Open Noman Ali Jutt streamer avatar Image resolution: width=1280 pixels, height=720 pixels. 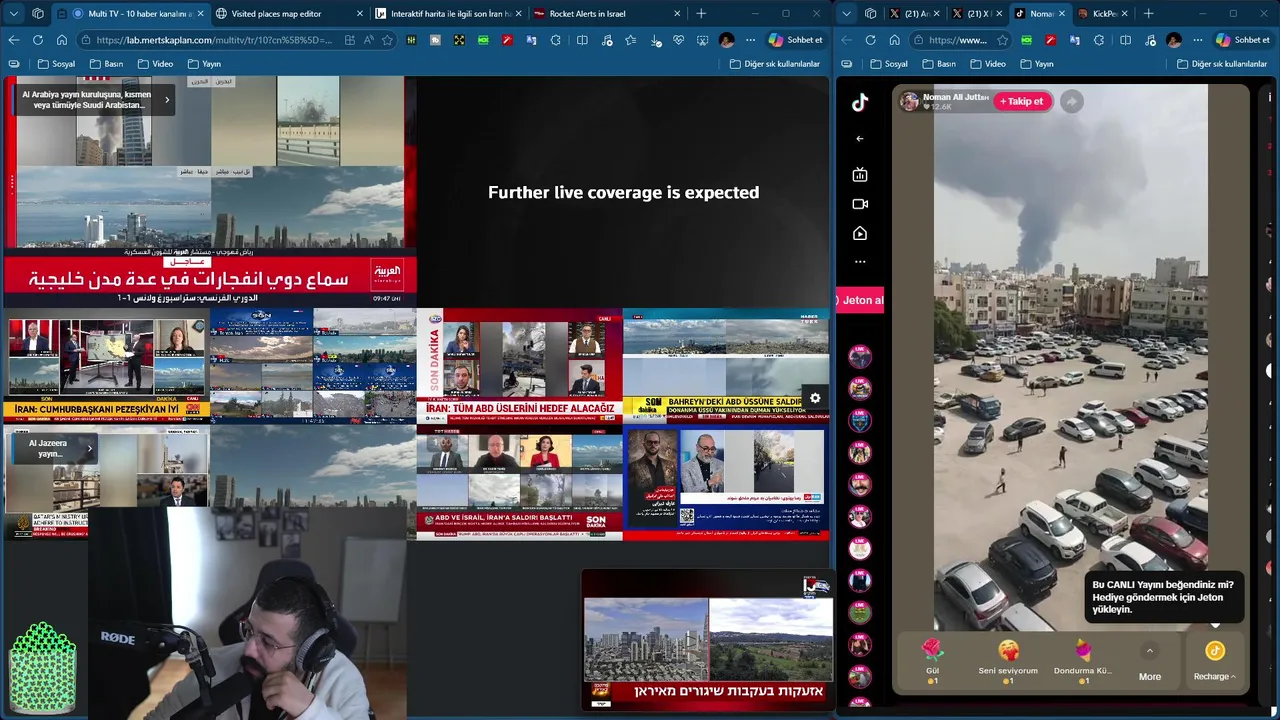[x=909, y=101]
